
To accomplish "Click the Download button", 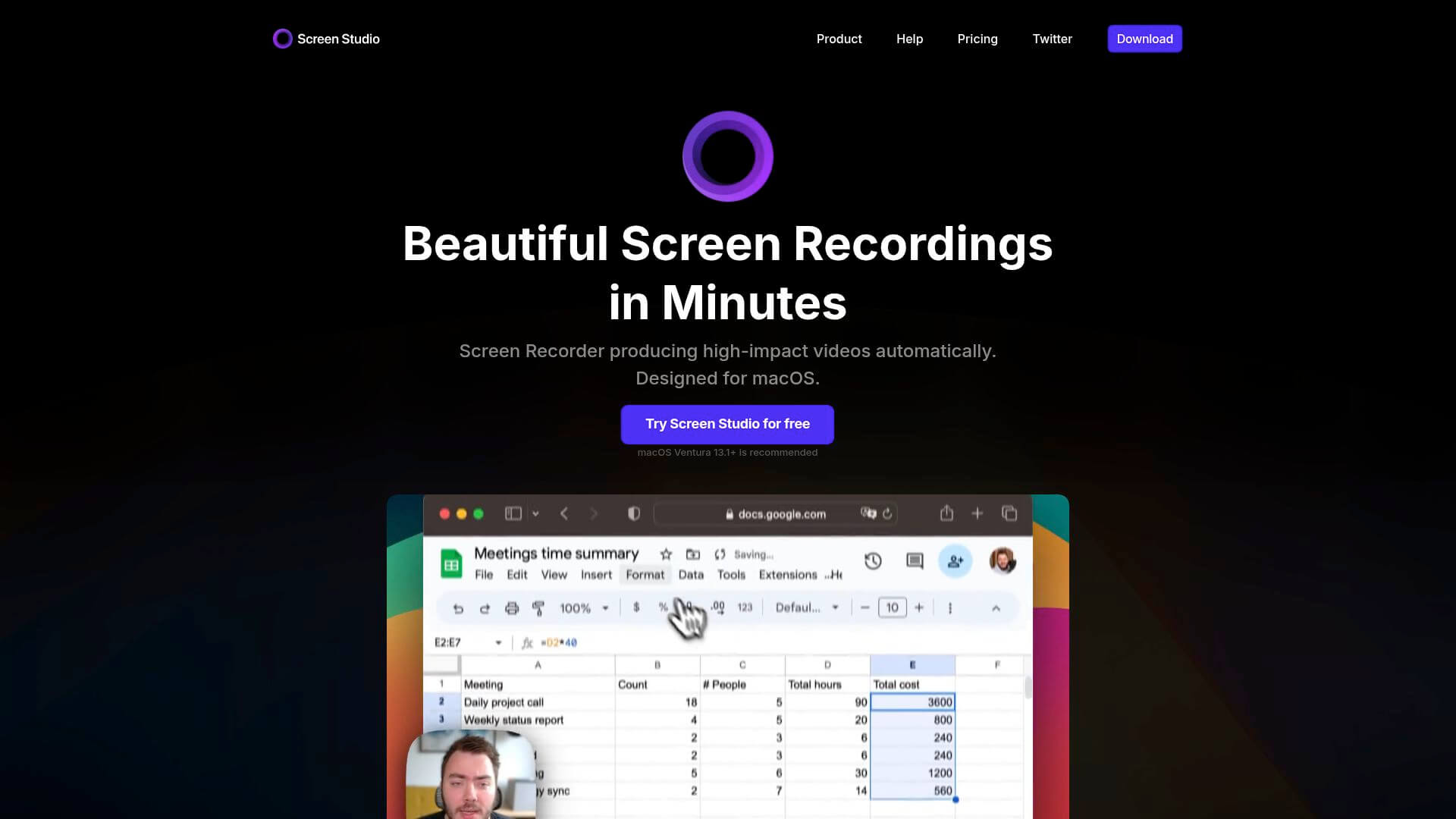I will [1144, 39].
